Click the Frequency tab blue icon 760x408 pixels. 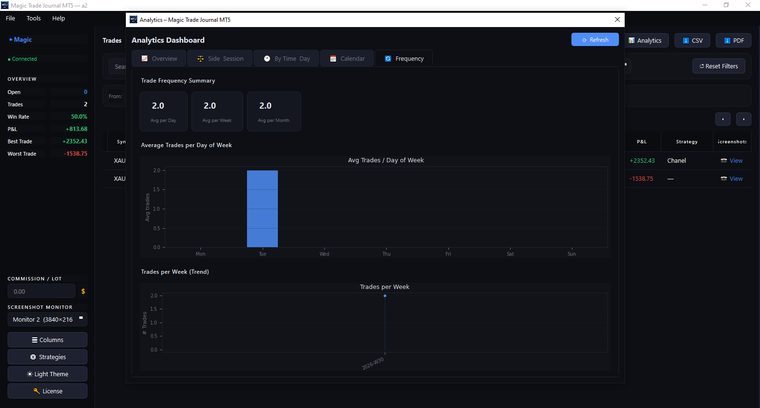tap(388, 59)
